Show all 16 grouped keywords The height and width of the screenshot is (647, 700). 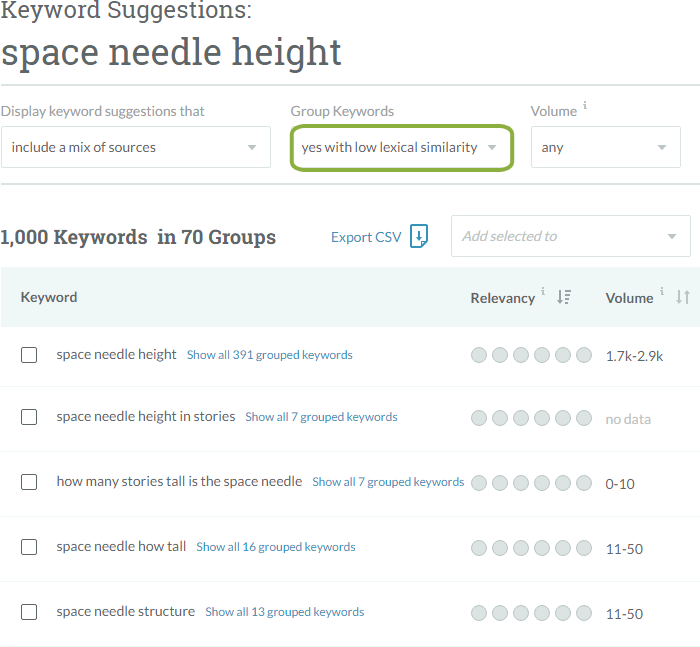(275, 547)
